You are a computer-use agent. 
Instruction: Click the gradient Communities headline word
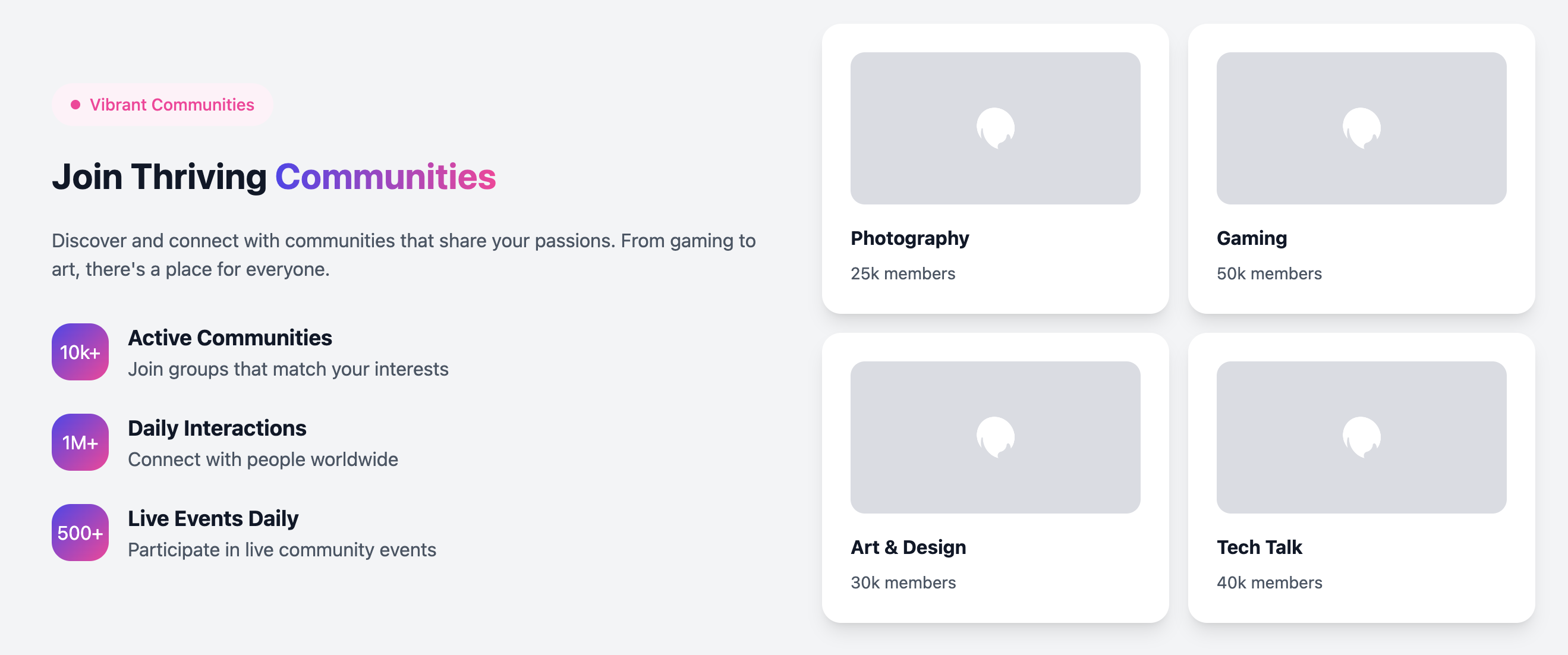[385, 177]
